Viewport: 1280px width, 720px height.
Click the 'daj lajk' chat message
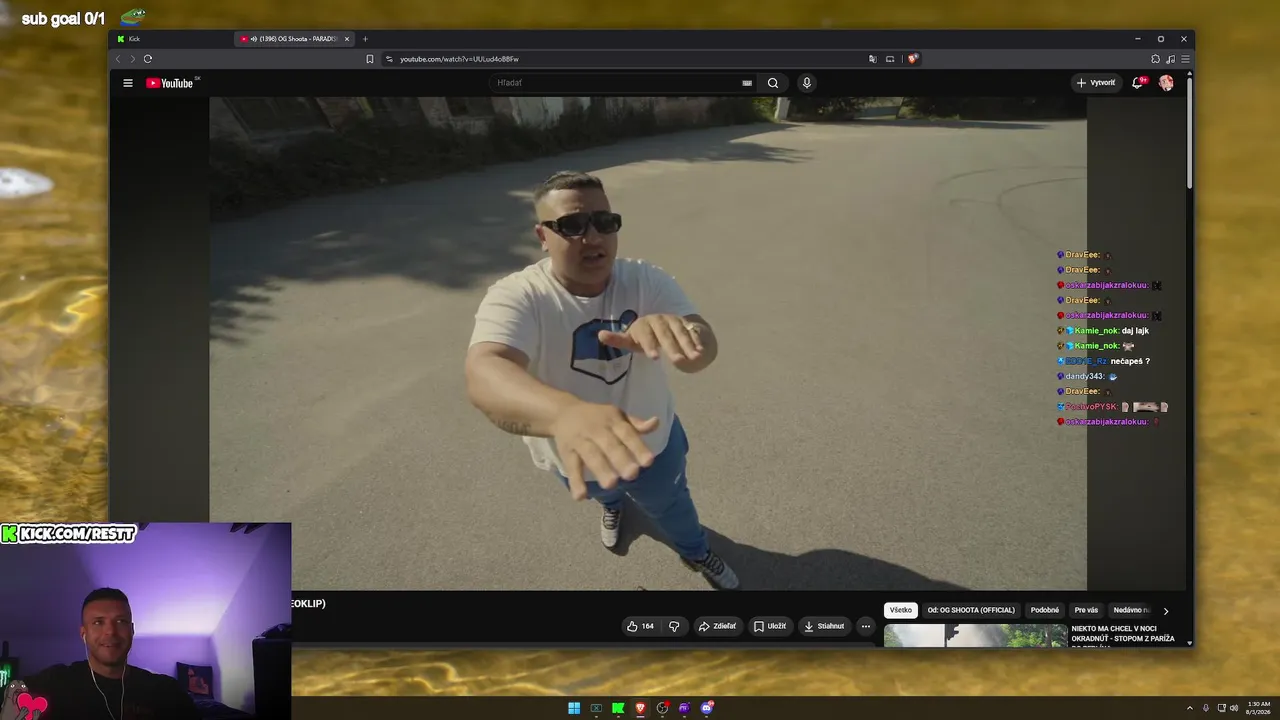click(1135, 331)
